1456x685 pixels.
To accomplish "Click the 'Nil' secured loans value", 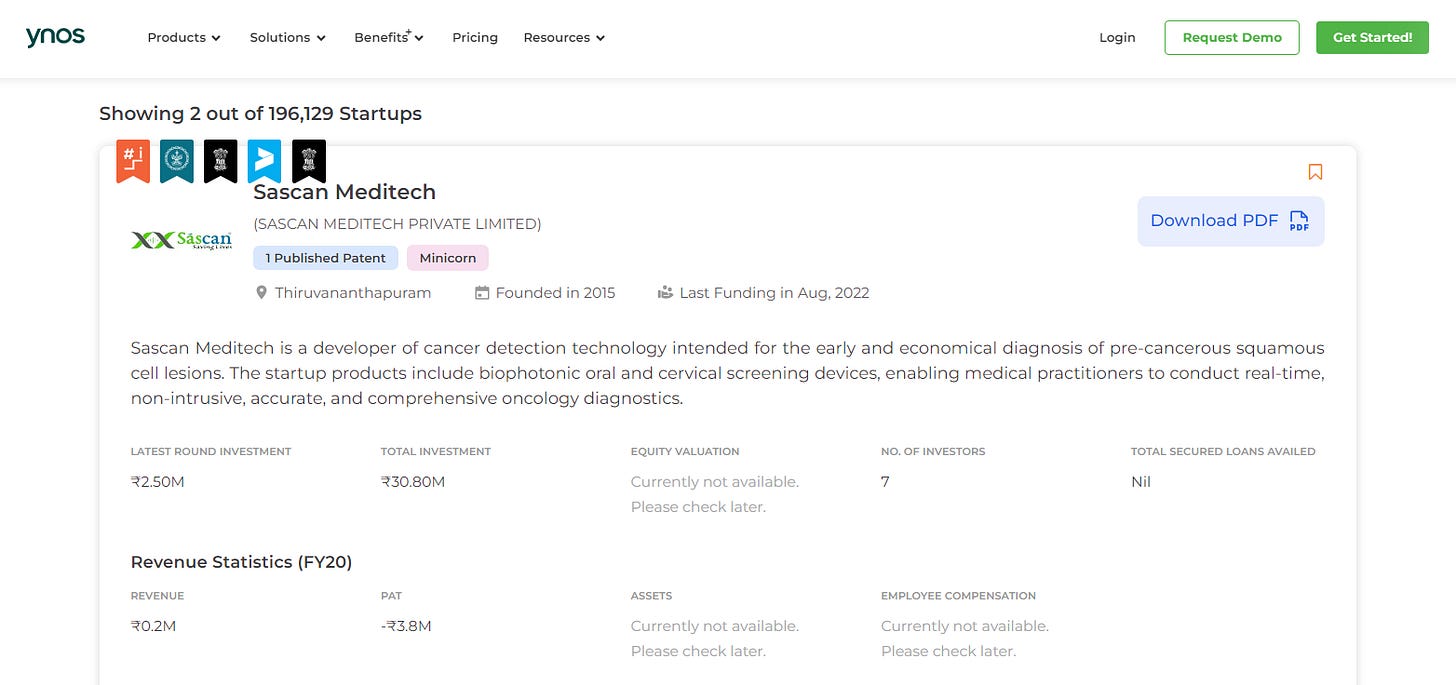I will pyautogui.click(x=1141, y=482).
